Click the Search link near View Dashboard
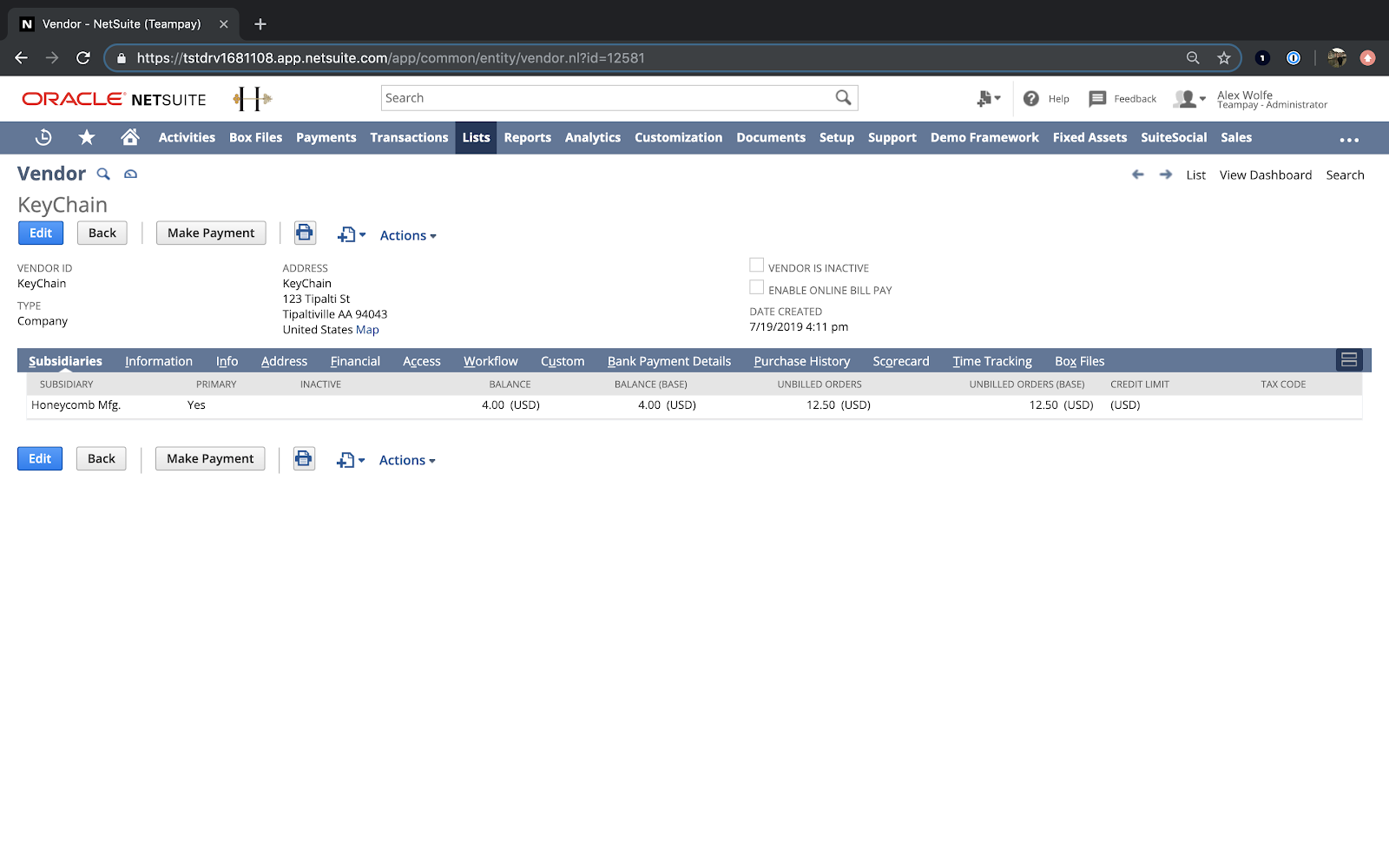Viewport: 1389px width, 868px height. pyautogui.click(x=1345, y=174)
